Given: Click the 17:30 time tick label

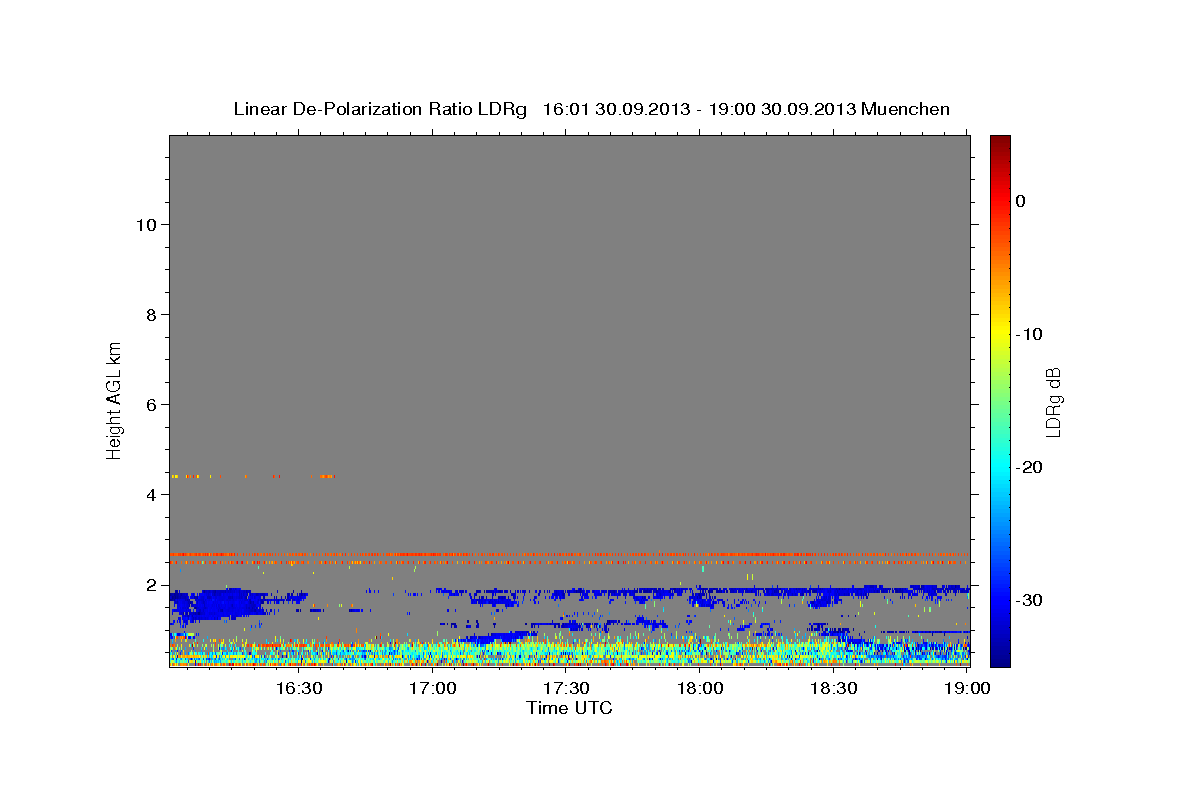Looking at the screenshot, I should point(566,688).
